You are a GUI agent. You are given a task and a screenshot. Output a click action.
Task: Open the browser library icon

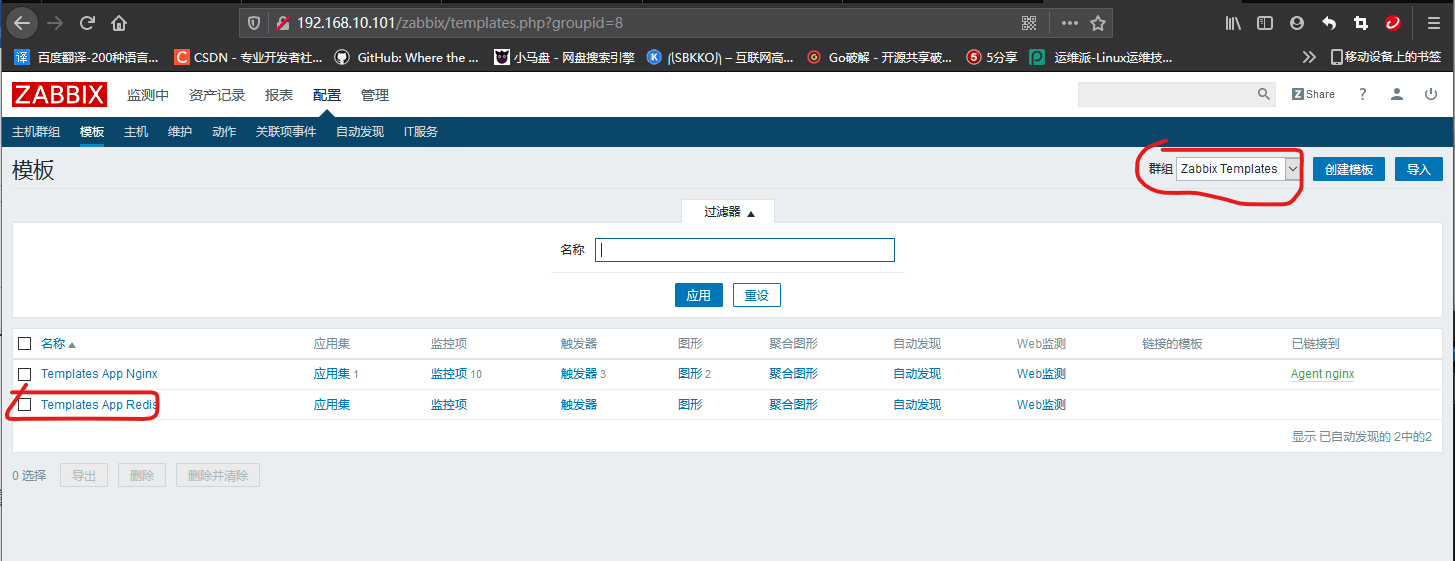[1233, 22]
